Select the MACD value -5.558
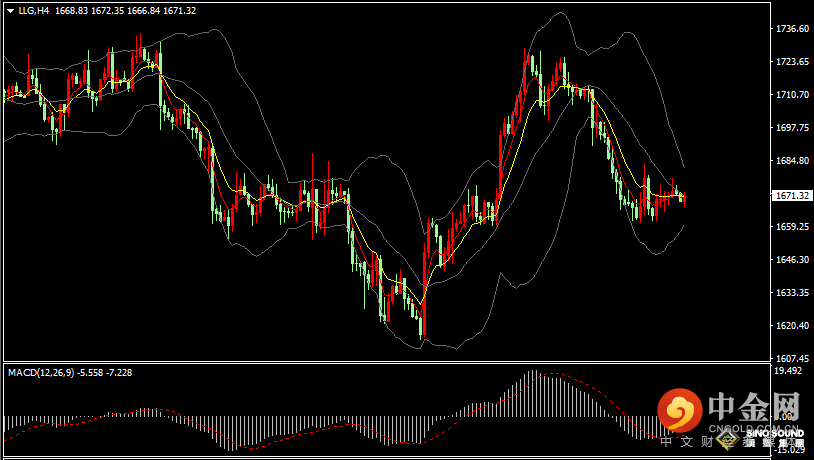 (91, 372)
